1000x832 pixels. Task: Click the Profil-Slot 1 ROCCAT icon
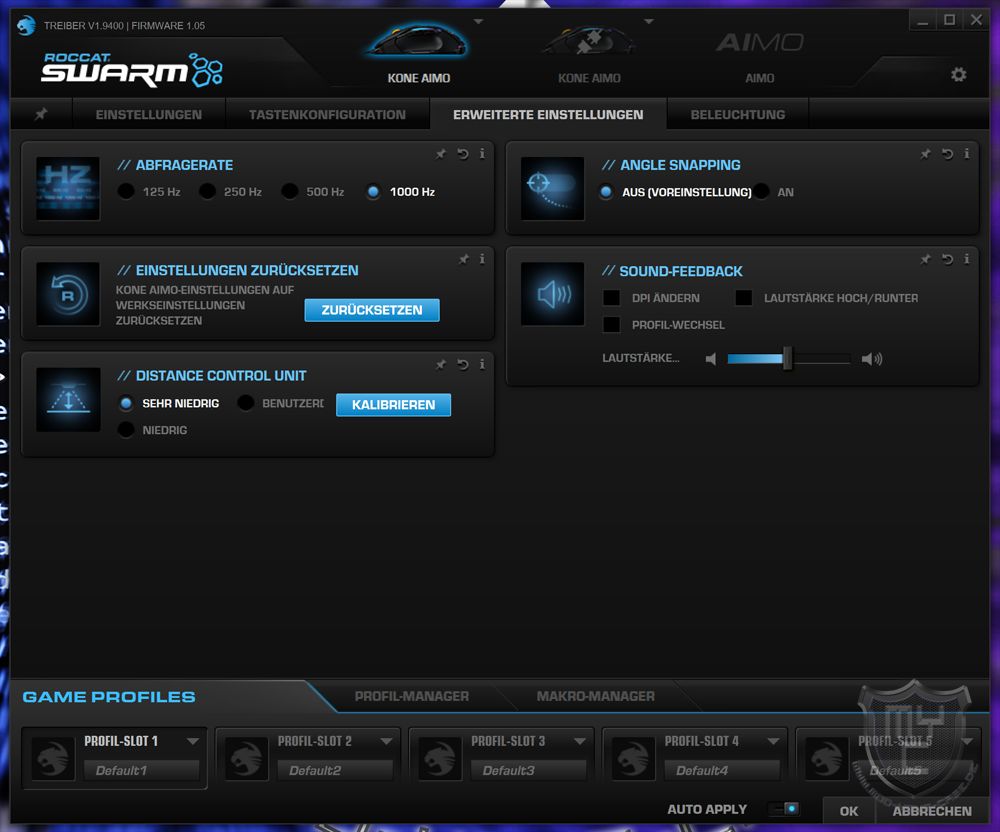[53, 759]
